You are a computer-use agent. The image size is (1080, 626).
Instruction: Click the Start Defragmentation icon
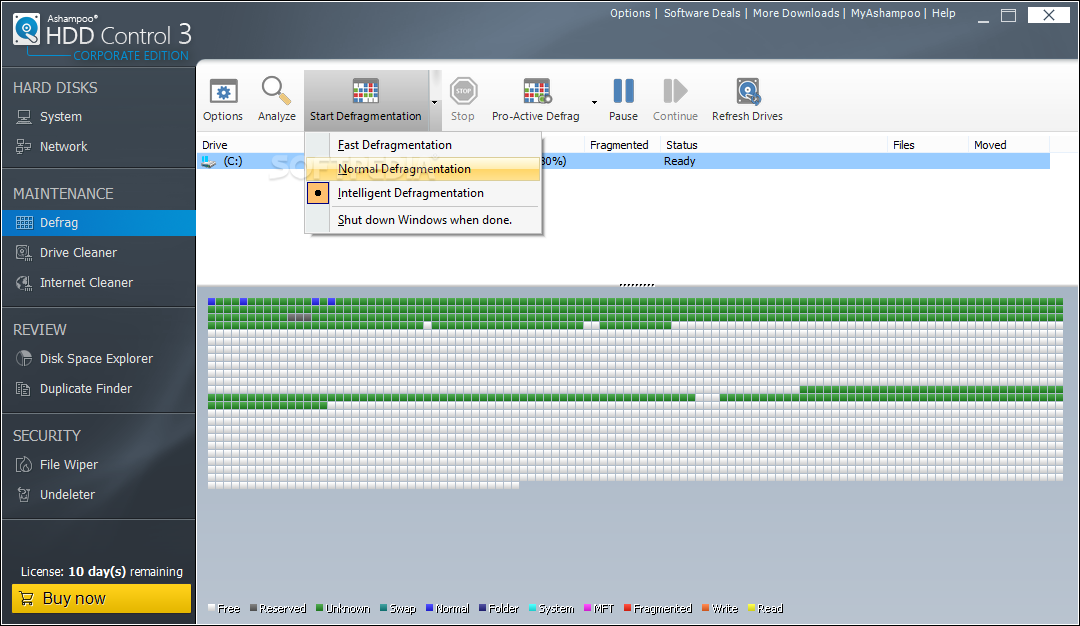(x=365, y=91)
